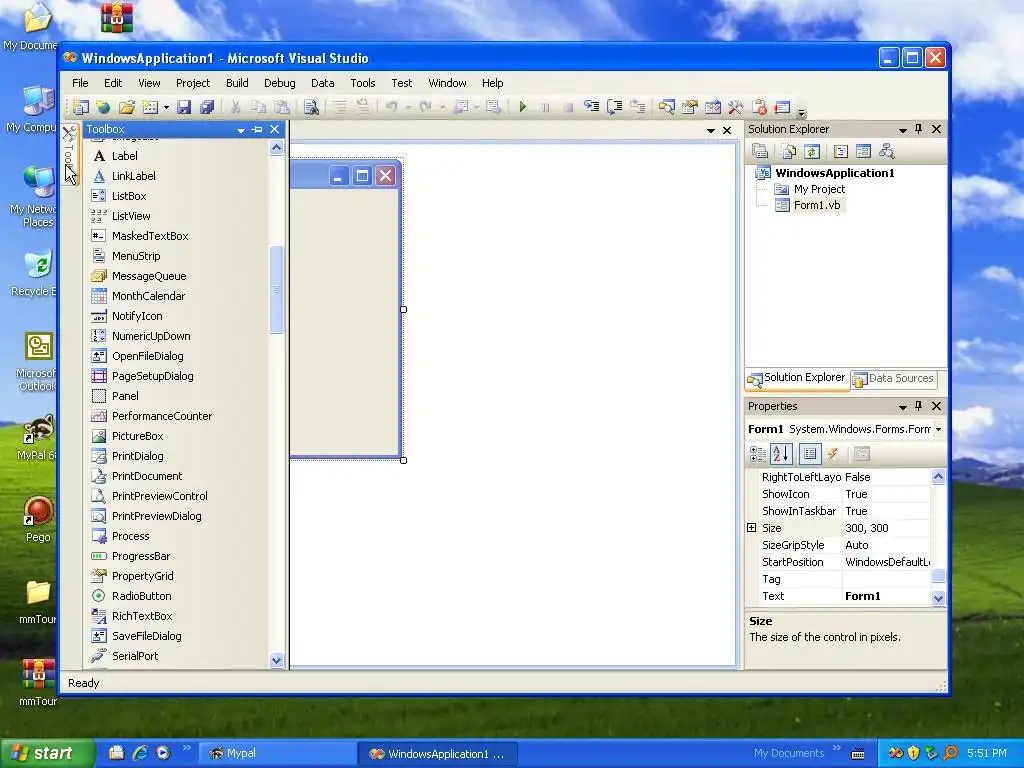The width and height of the screenshot is (1024, 768).
Task: Switch Properties grid to Categorized view
Action: click(758, 454)
